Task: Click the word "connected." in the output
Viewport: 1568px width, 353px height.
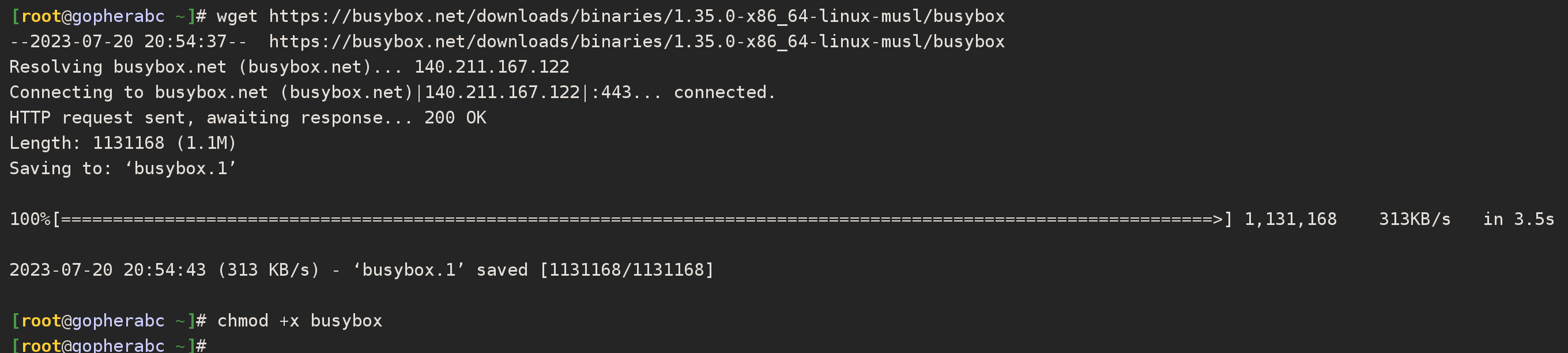Action: 723,92
